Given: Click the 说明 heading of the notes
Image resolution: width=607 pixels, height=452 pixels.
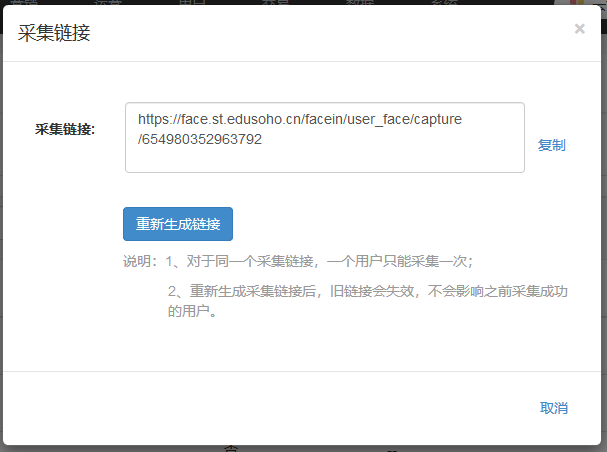Looking at the screenshot, I should coord(140,261).
